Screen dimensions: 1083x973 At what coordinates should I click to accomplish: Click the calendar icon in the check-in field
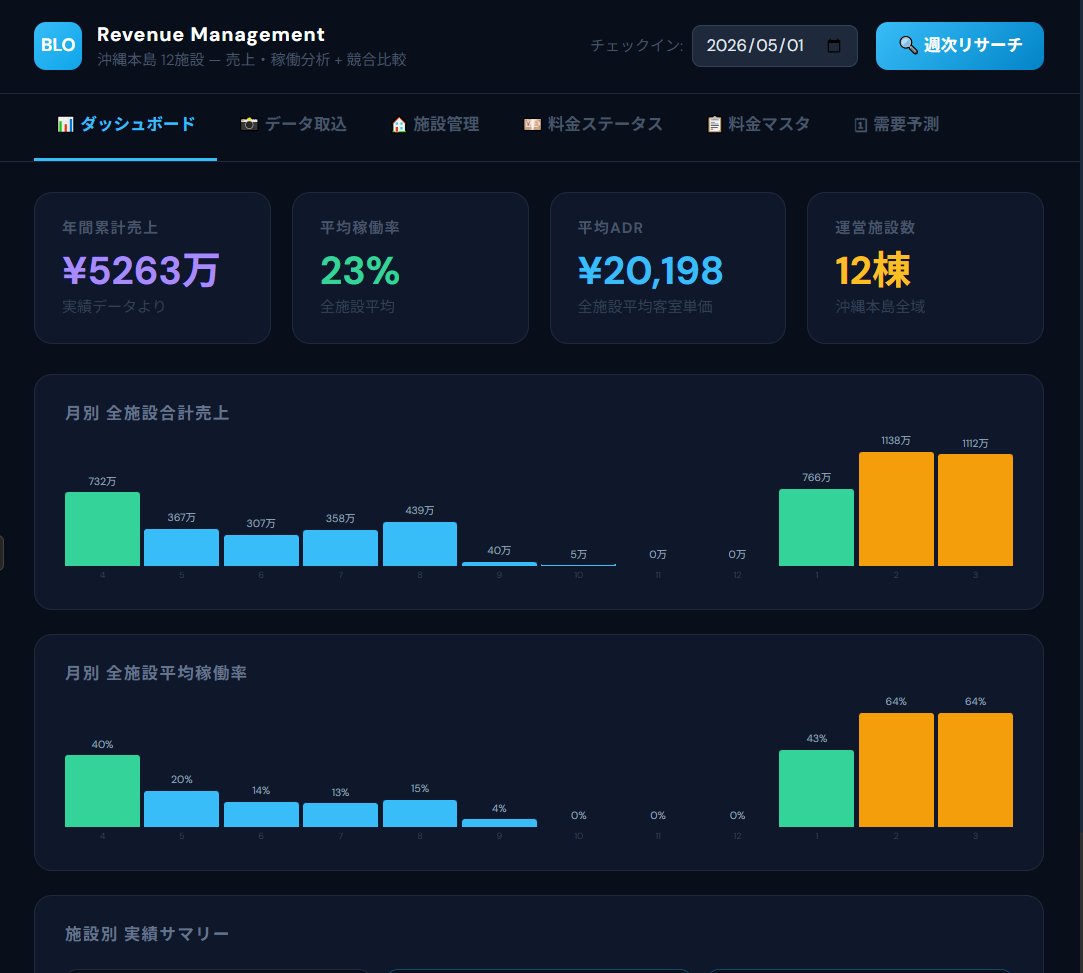pos(834,45)
